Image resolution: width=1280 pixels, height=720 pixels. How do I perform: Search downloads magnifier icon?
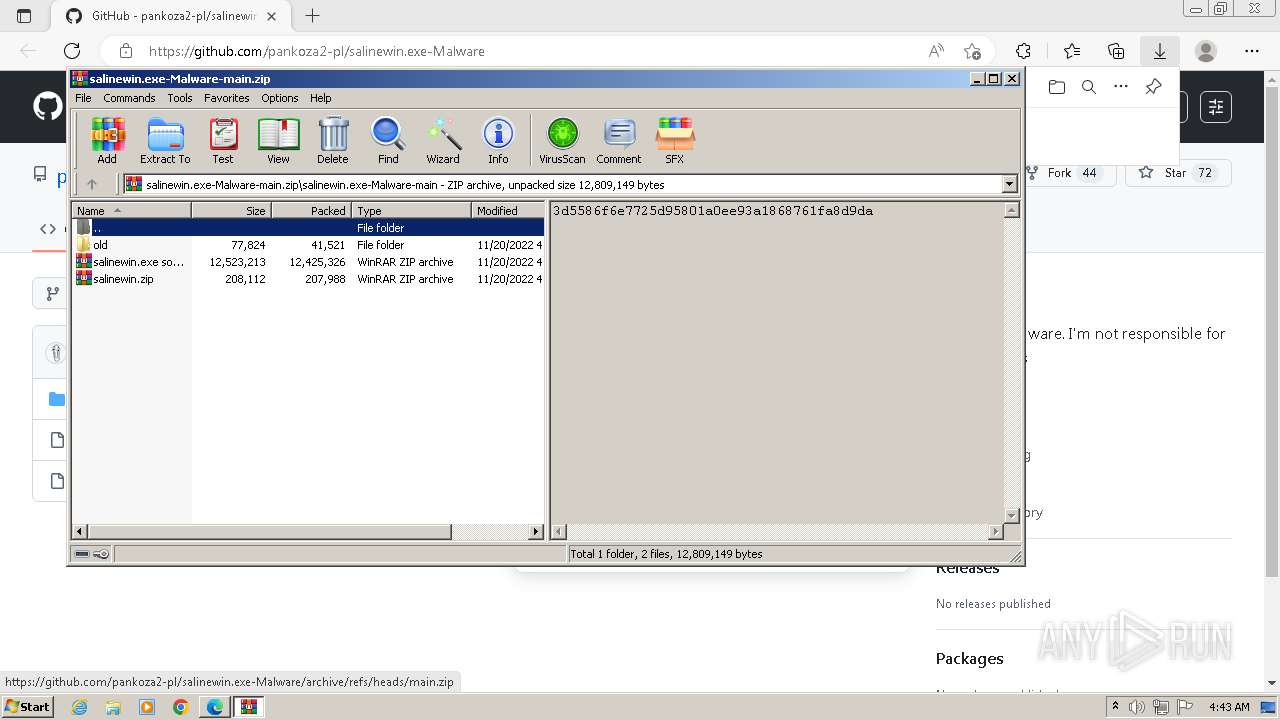click(x=1089, y=87)
